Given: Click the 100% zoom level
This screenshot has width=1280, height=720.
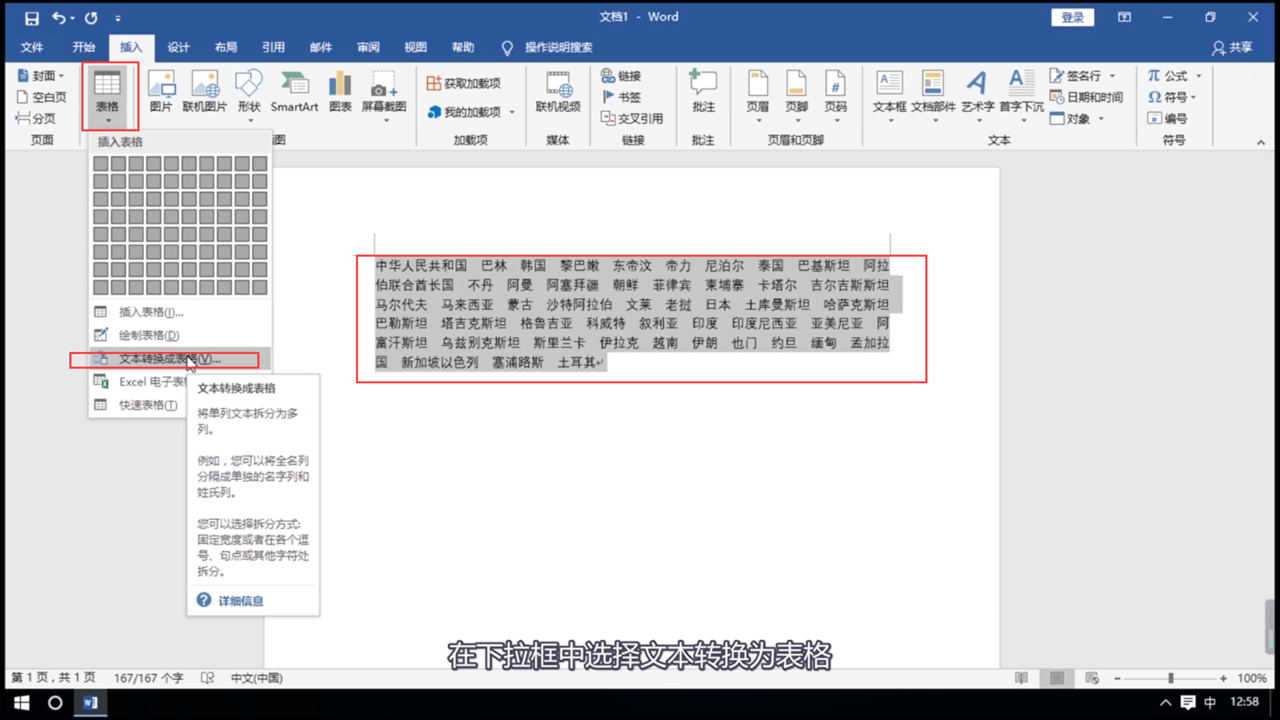Looking at the screenshot, I should click(x=1252, y=678).
